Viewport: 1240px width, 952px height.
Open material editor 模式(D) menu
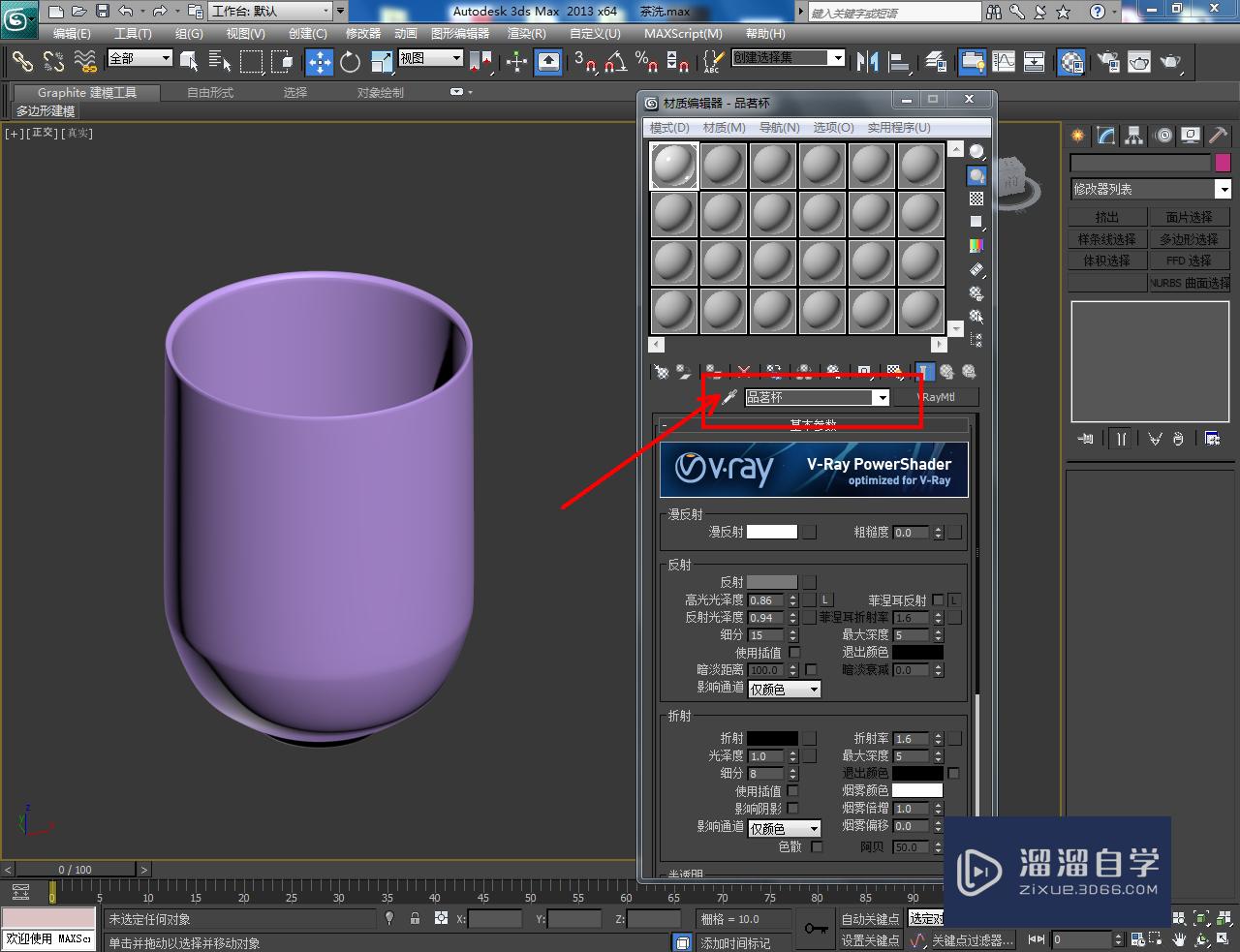click(x=669, y=128)
